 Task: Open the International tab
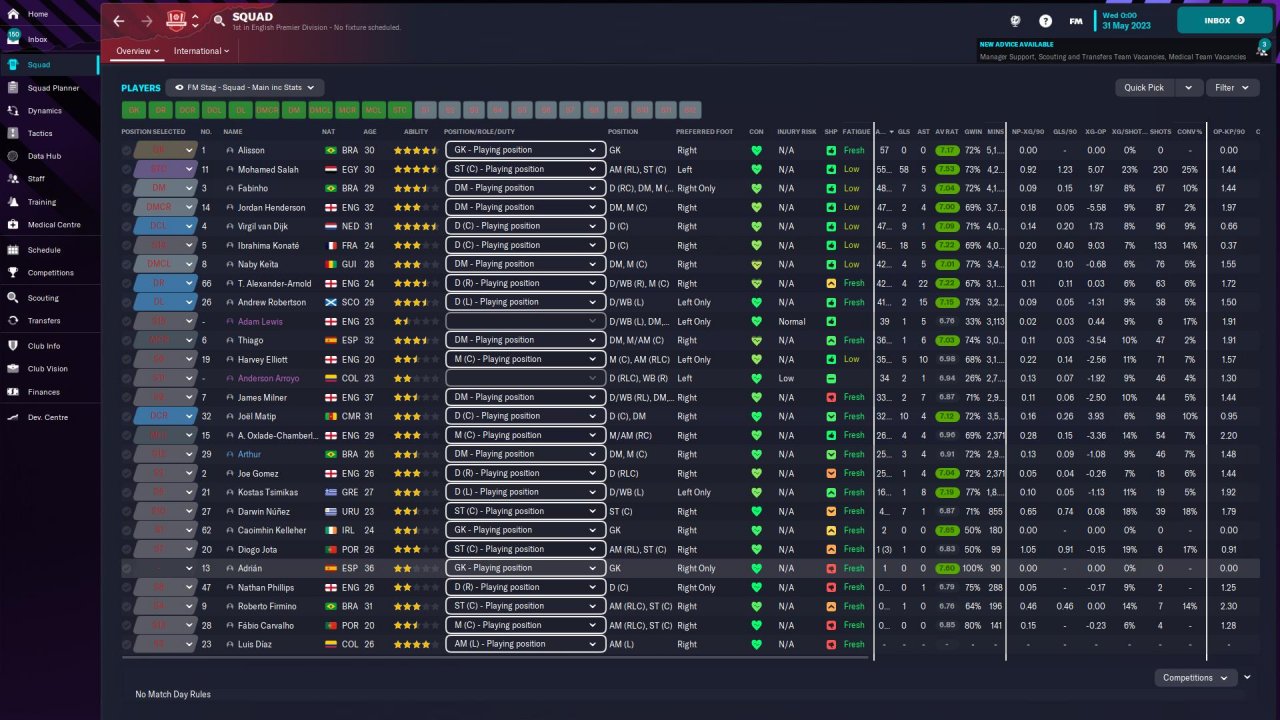(x=202, y=51)
